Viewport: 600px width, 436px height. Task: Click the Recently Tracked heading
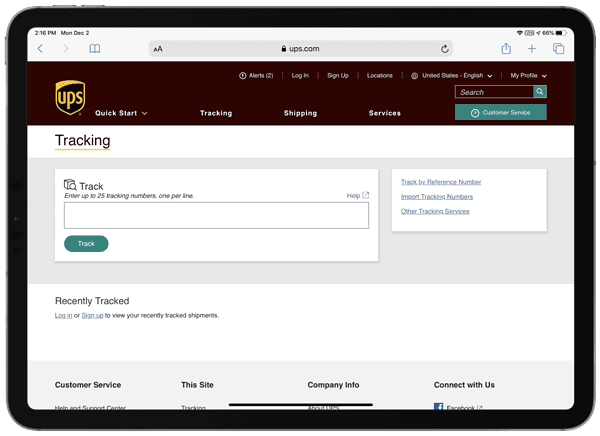click(92, 301)
